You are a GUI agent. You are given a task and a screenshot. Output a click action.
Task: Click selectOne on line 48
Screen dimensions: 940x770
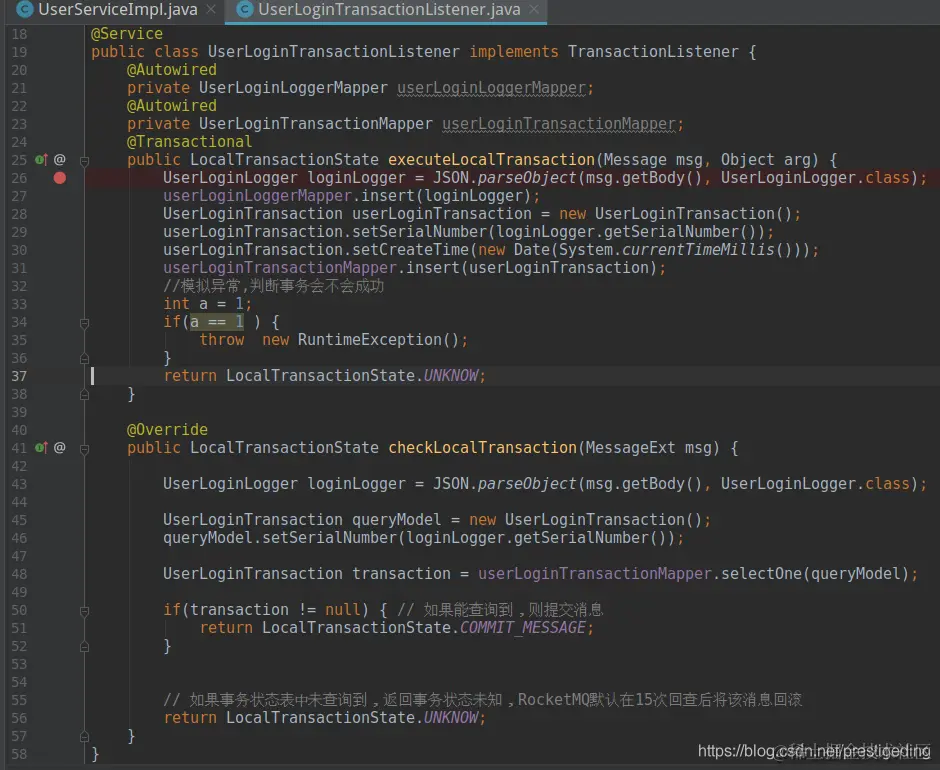click(761, 574)
